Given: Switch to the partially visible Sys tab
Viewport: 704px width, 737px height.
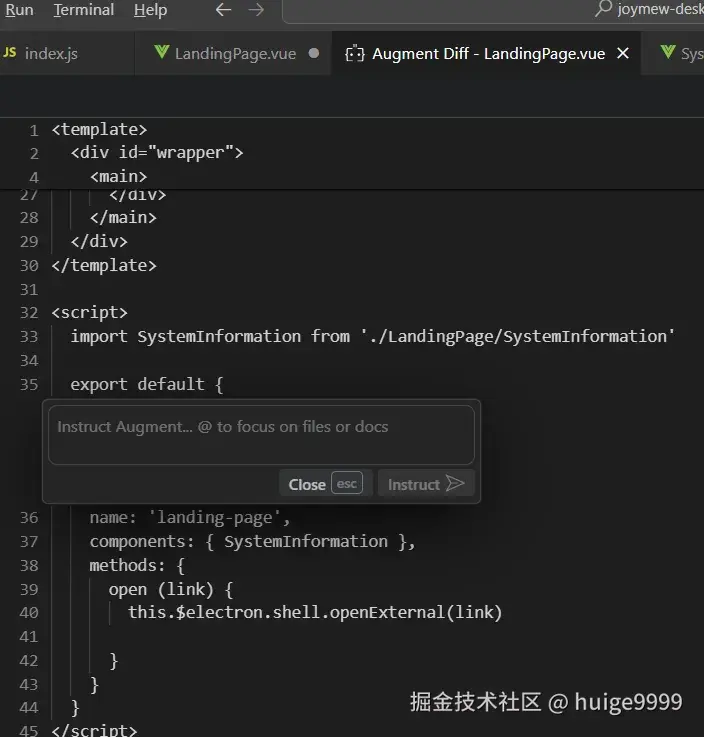Looking at the screenshot, I should pos(673,54).
